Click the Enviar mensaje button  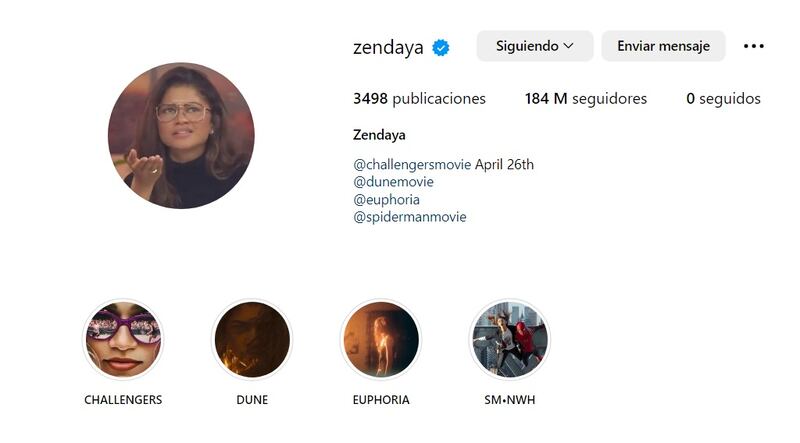[663, 46]
